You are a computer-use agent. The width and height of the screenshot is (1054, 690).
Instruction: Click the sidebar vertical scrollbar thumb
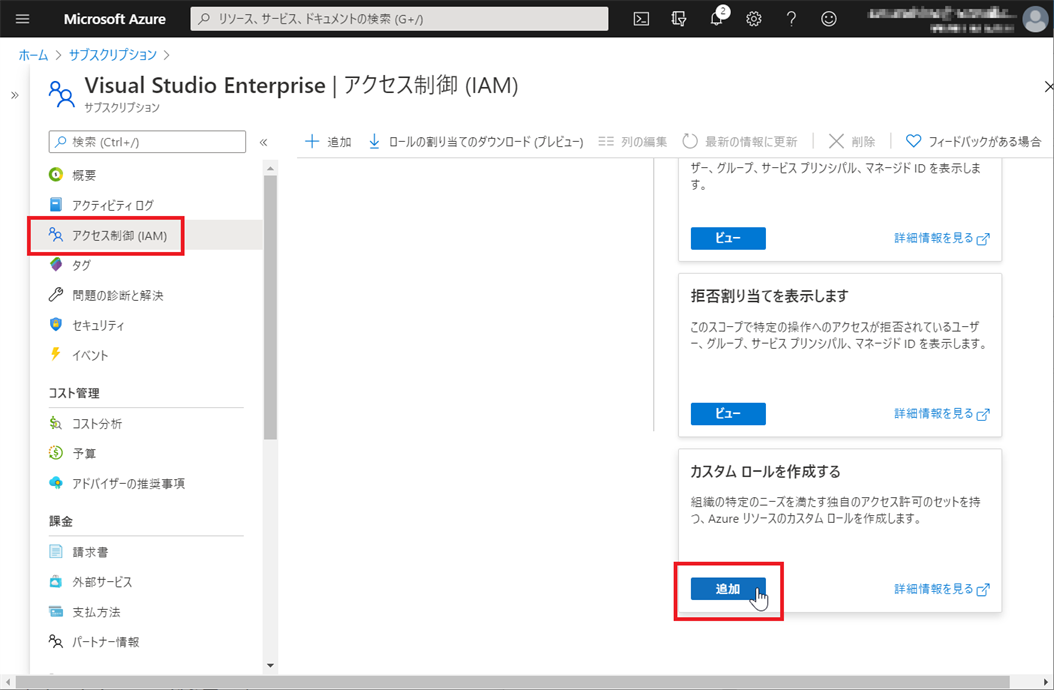pos(270,307)
